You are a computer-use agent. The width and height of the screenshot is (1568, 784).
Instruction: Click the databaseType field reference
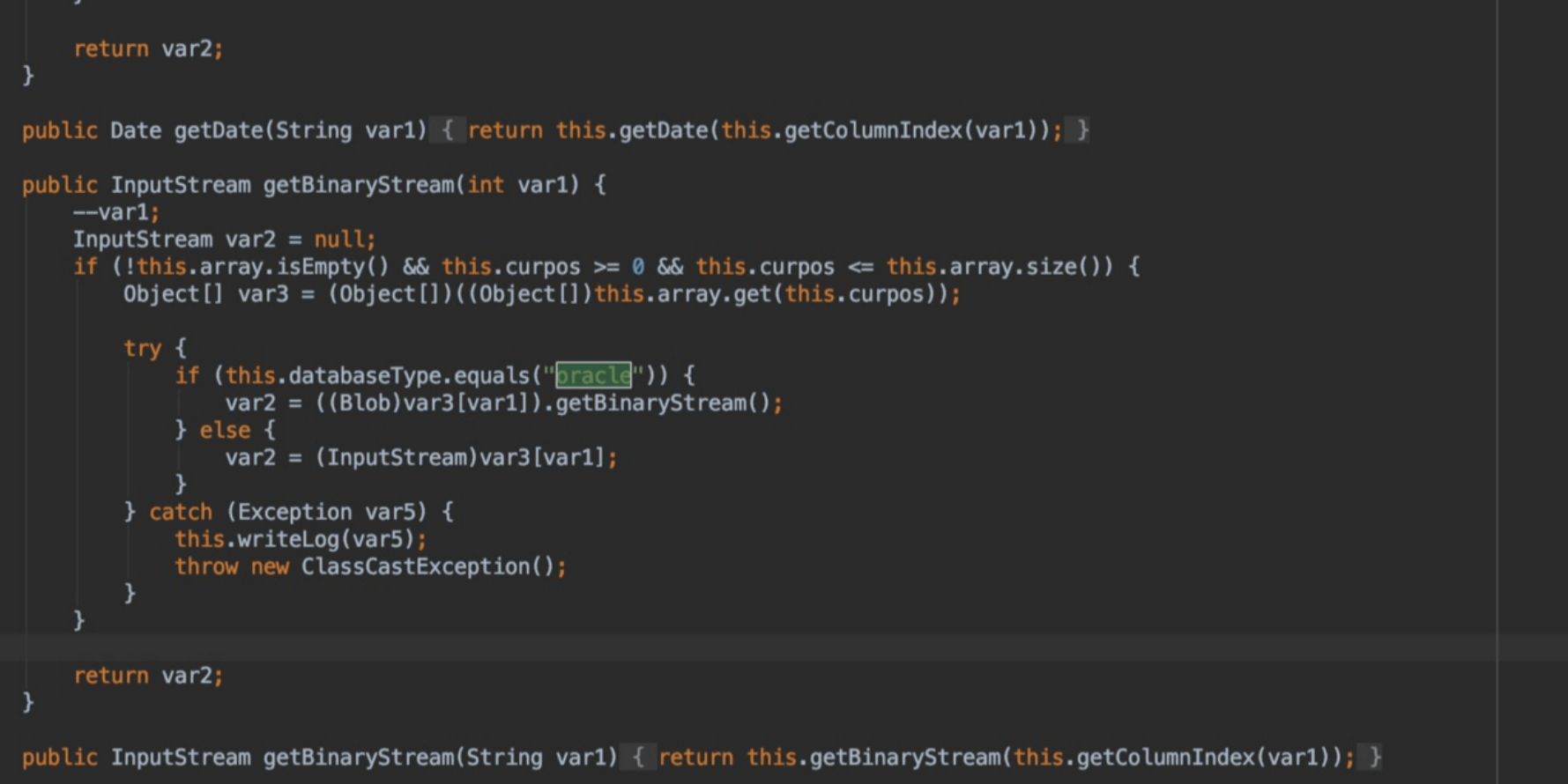point(363,376)
